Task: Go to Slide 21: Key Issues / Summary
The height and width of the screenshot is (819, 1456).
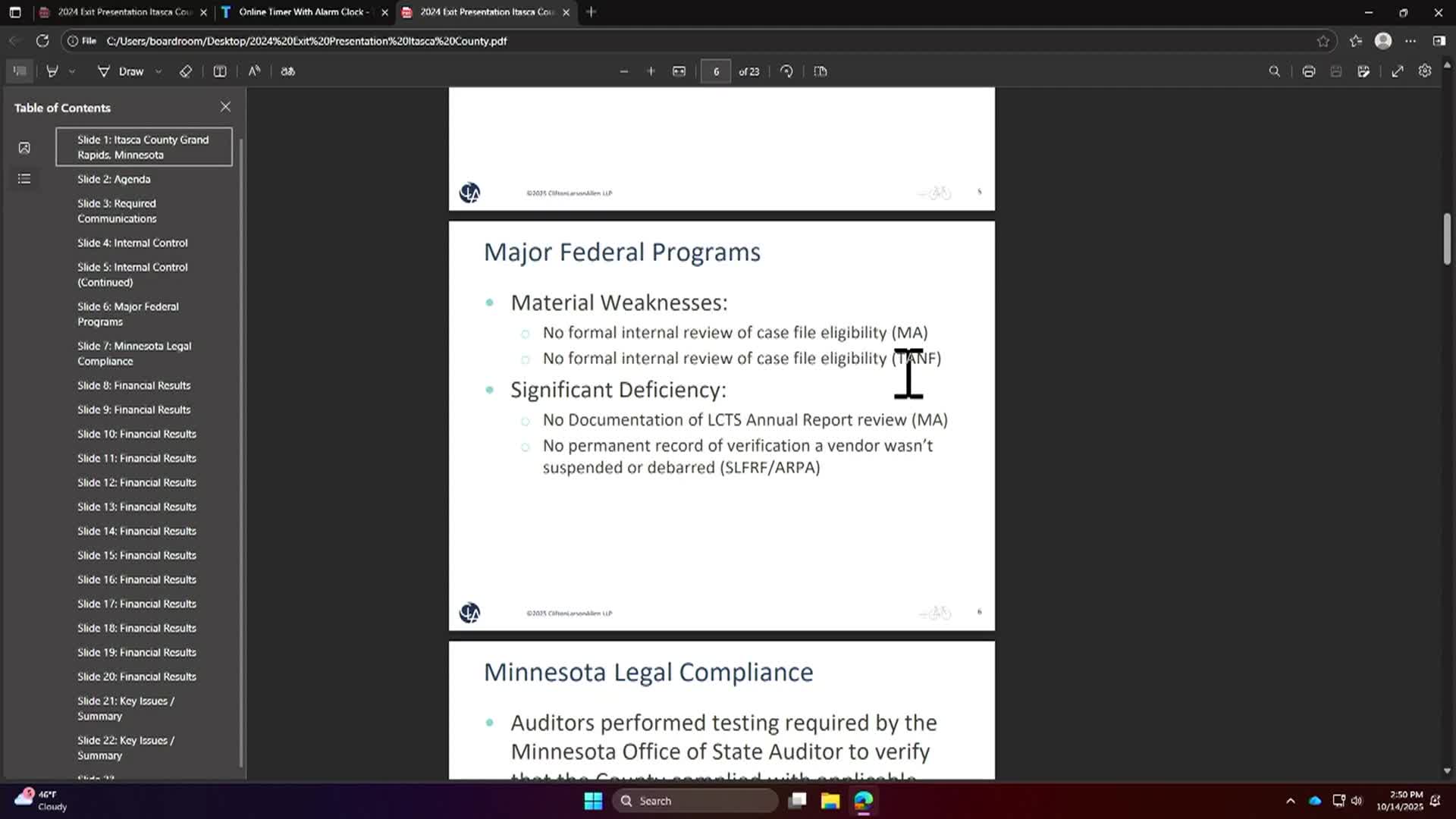Action: coord(126,708)
